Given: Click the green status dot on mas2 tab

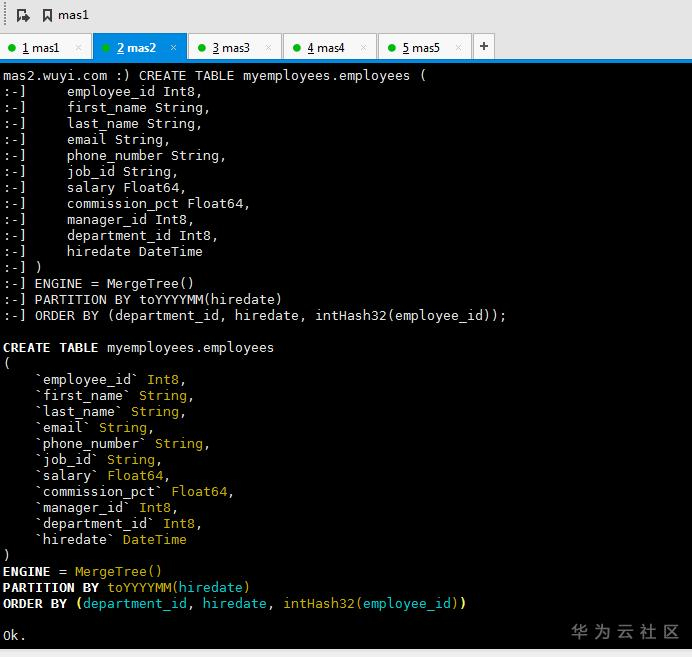Looking at the screenshot, I should tap(106, 48).
